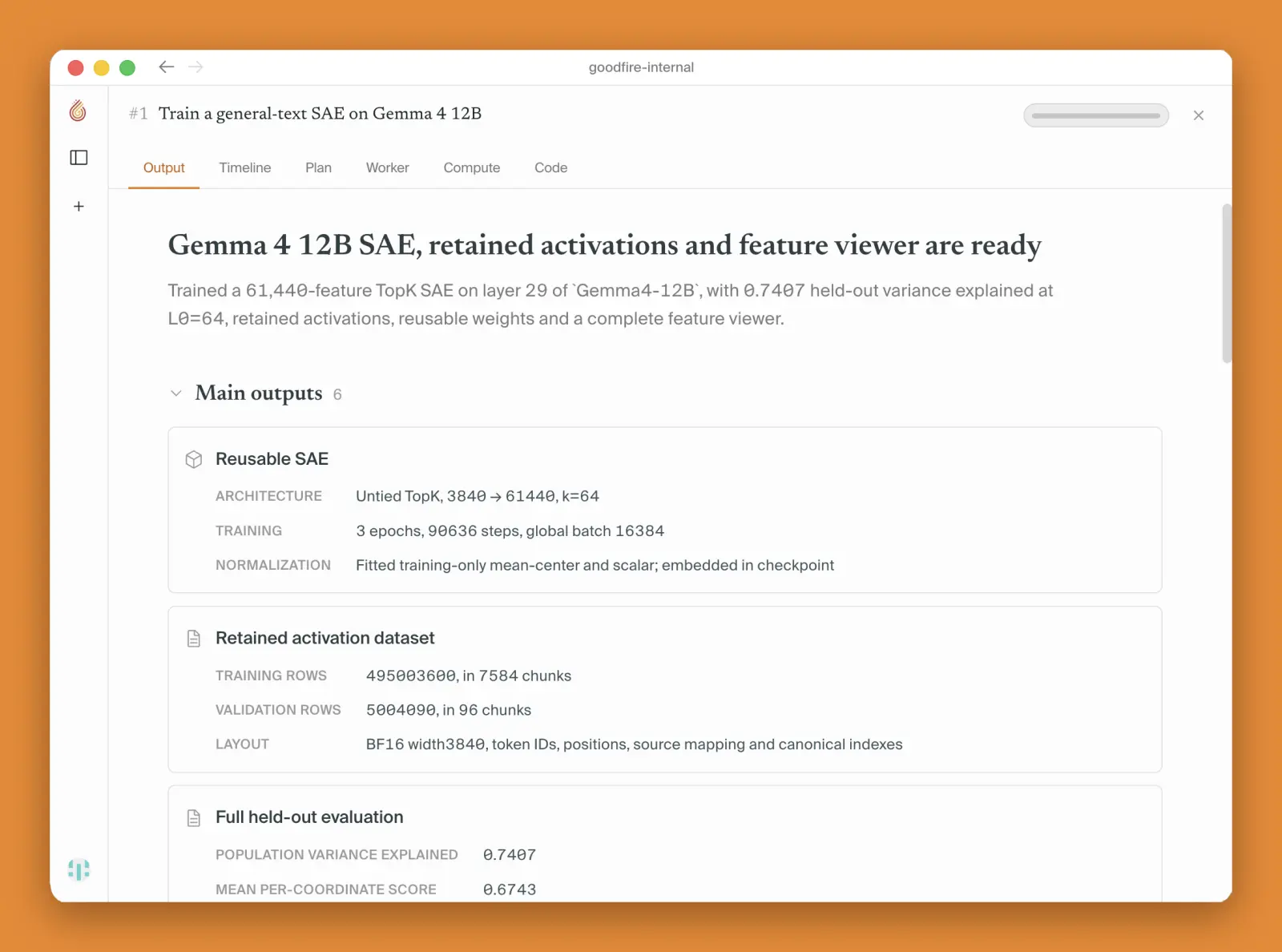
Task: Click the 5004090, in 96 chunks value
Action: click(449, 710)
